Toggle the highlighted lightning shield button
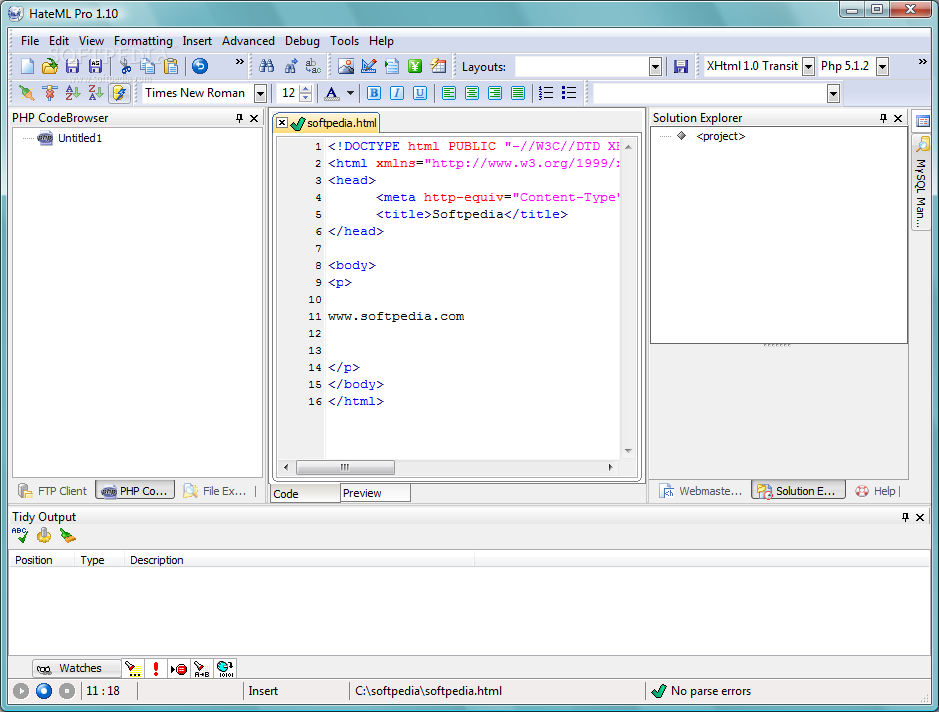Viewport: 939px width, 712px height. [120, 93]
